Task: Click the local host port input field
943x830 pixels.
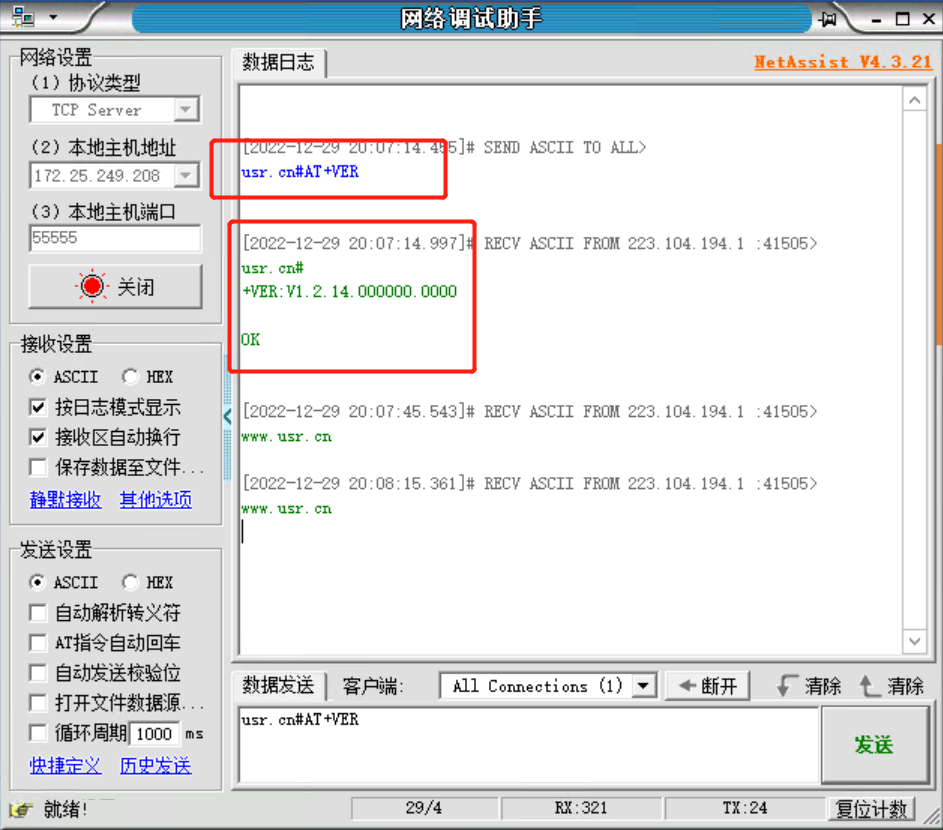Action: [115, 238]
